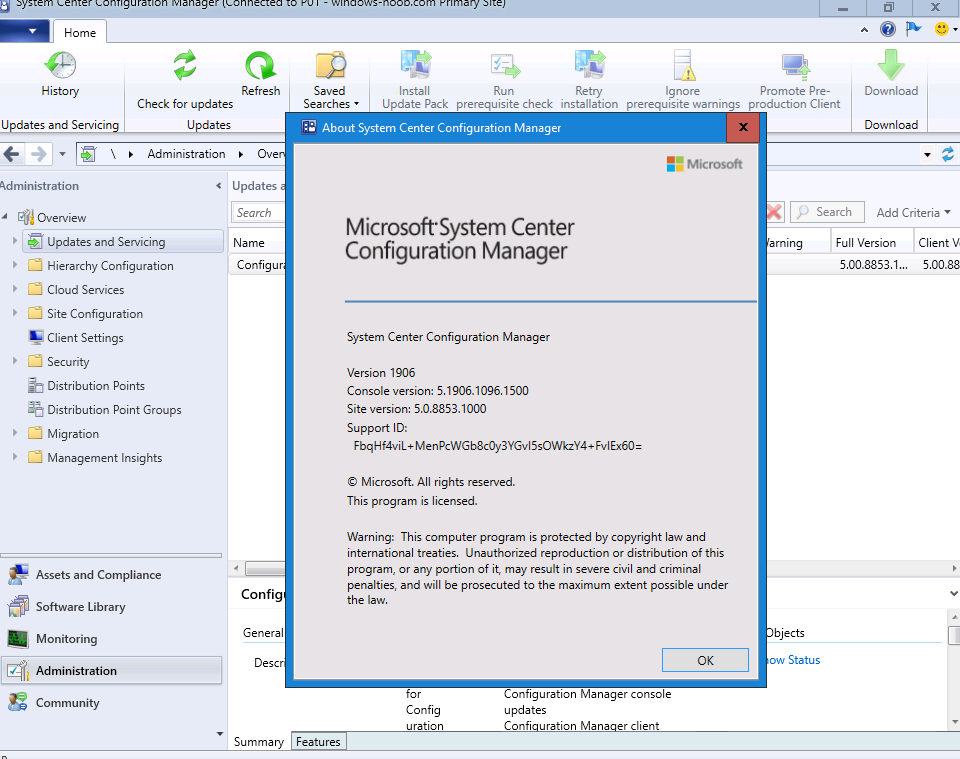This screenshot has width=960, height=759.
Task: Click the Administration breadcrumb segment
Action: pyautogui.click(x=186, y=154)
